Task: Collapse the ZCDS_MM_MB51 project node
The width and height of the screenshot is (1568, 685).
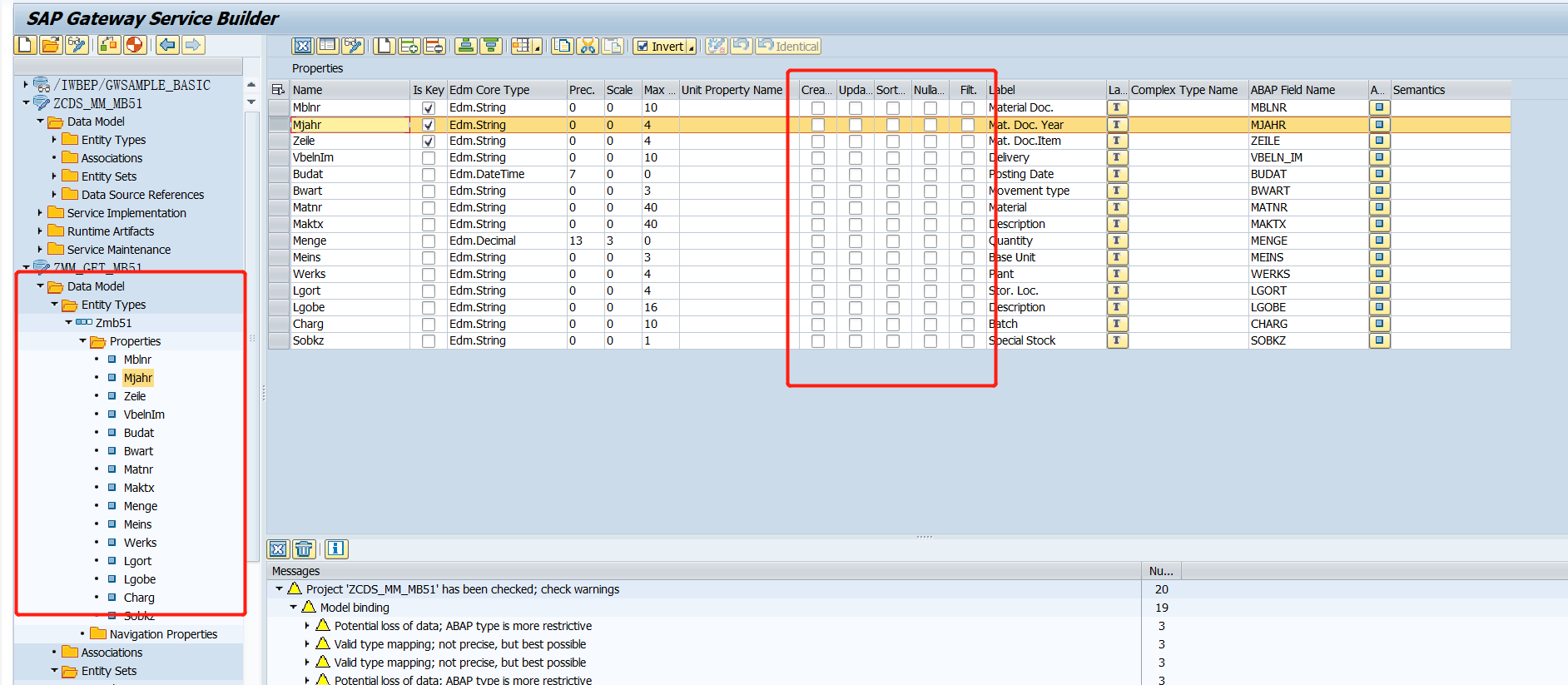Action: (x=26, y=102)
